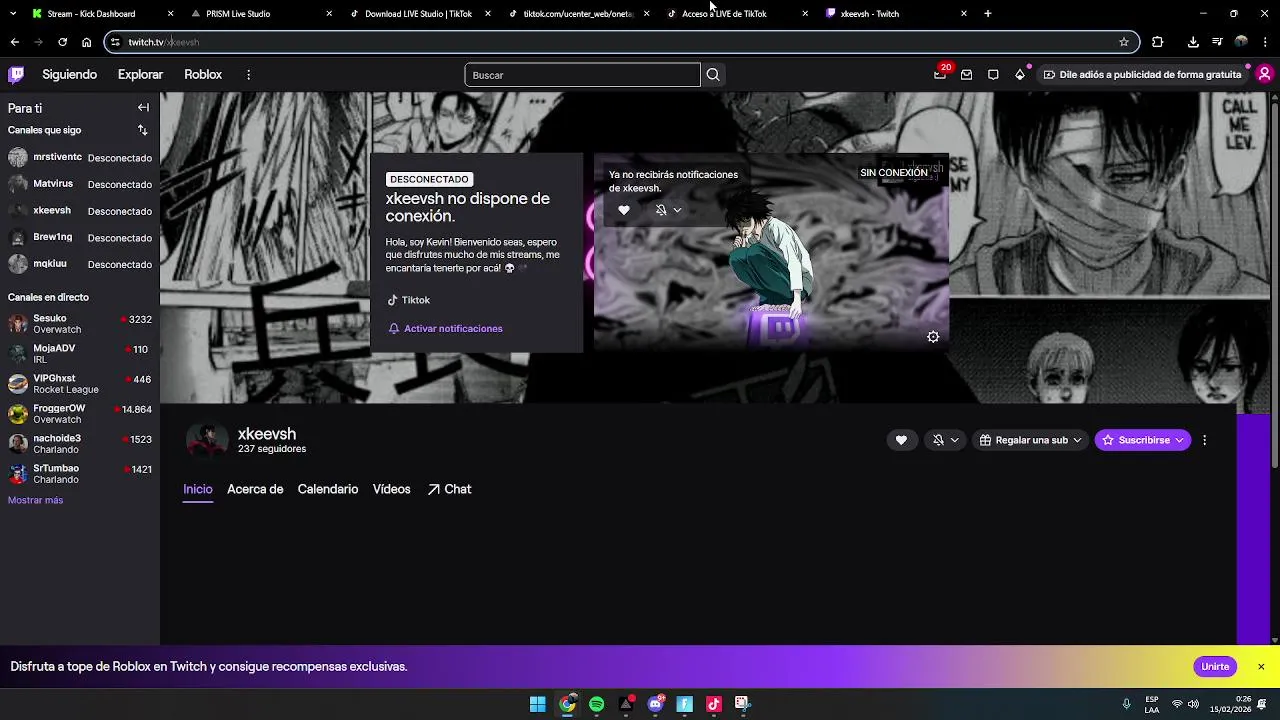The image size is (1280, 720).
Task: Open Twitch home logo icon
Action: point(16,74)
